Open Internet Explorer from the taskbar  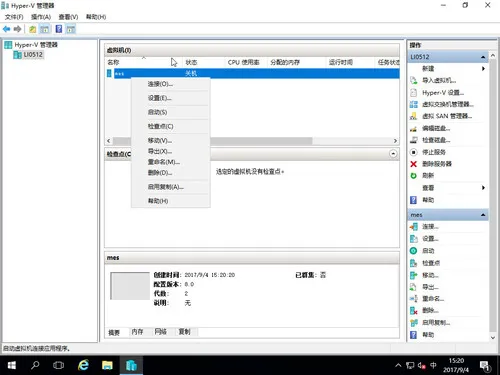[83, 365]
